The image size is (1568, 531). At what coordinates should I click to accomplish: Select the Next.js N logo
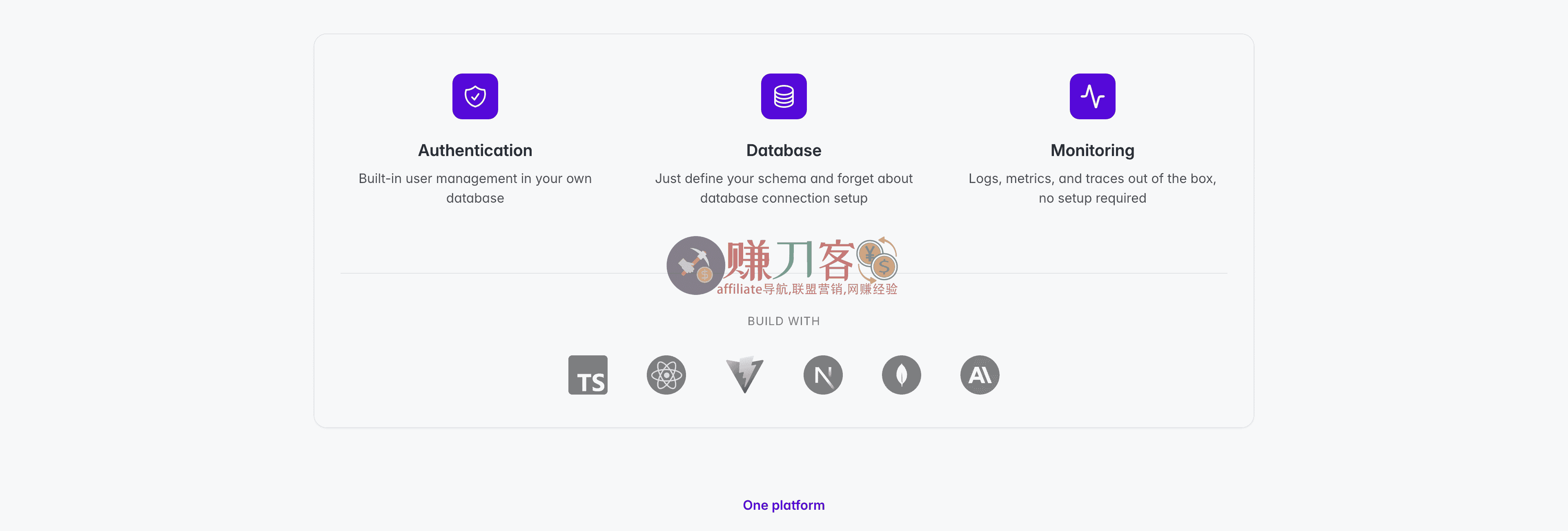click(823, 375)
